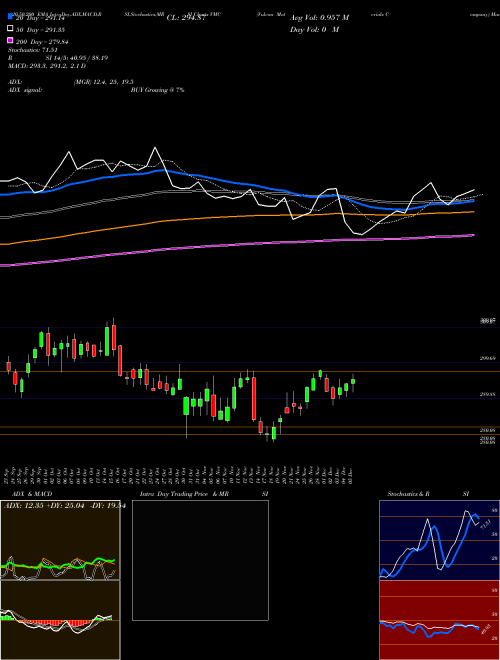Select the '200 Day = 279.84' label
500x660 pixels.
(x=42, y=42)
